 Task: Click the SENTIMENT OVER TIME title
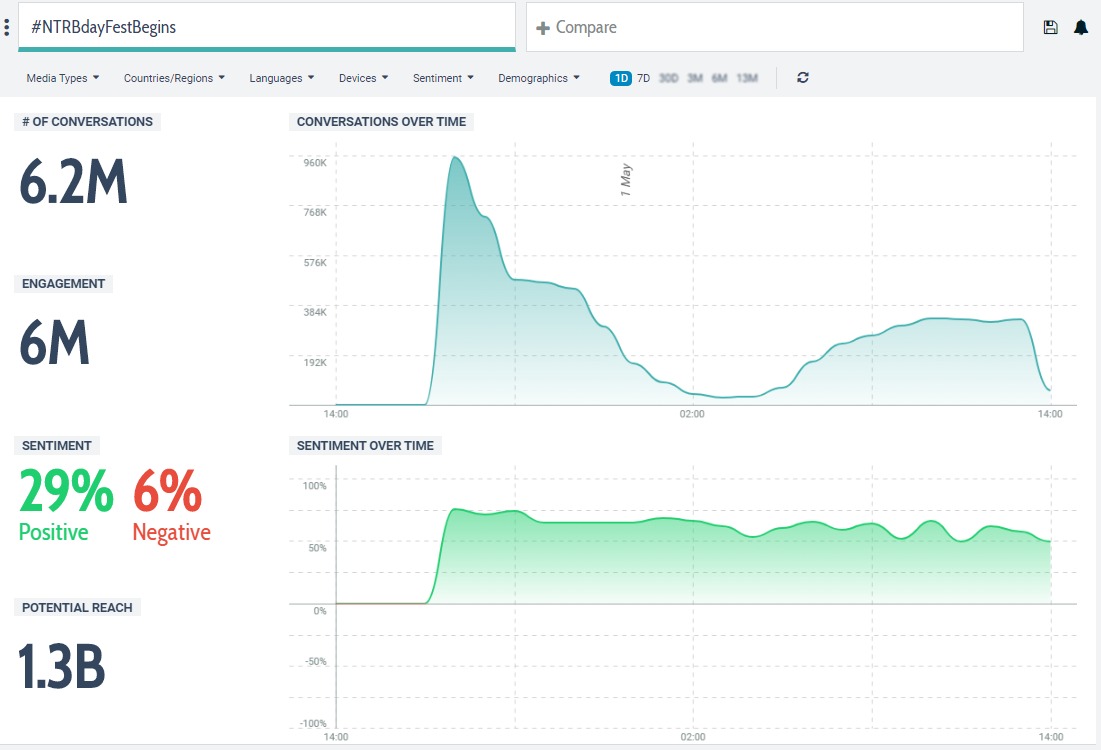(365, 445)
